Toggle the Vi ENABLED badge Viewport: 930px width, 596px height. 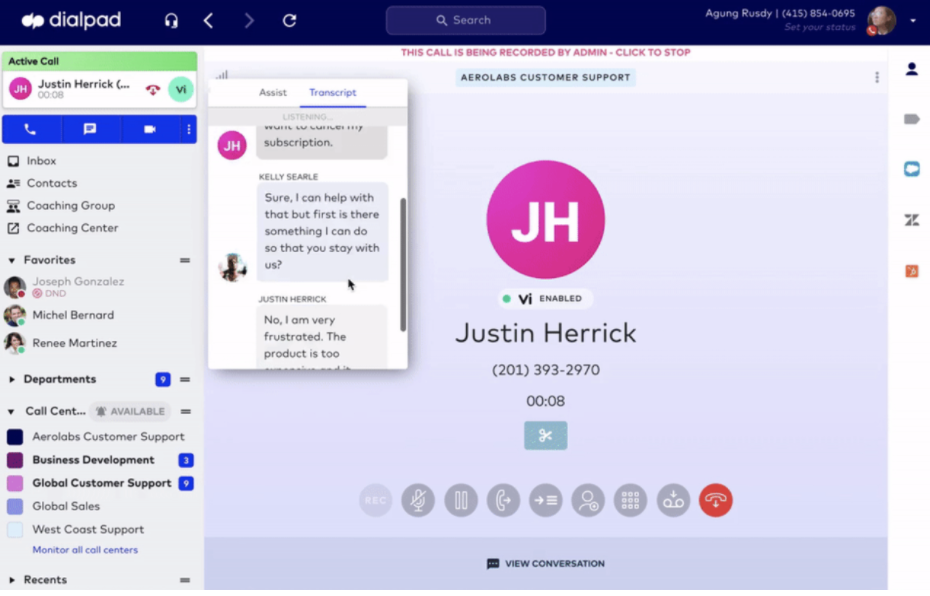click(x=544, y=299)
